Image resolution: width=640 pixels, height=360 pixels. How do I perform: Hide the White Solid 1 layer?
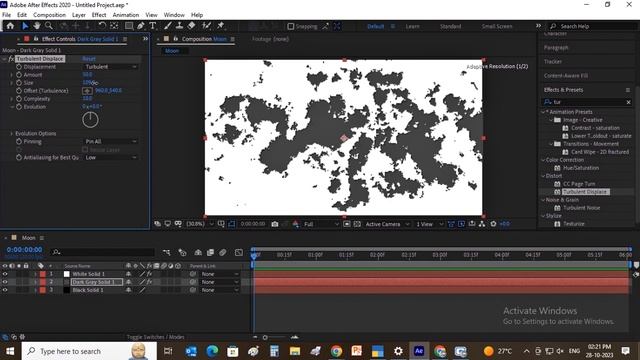(5, 274)
